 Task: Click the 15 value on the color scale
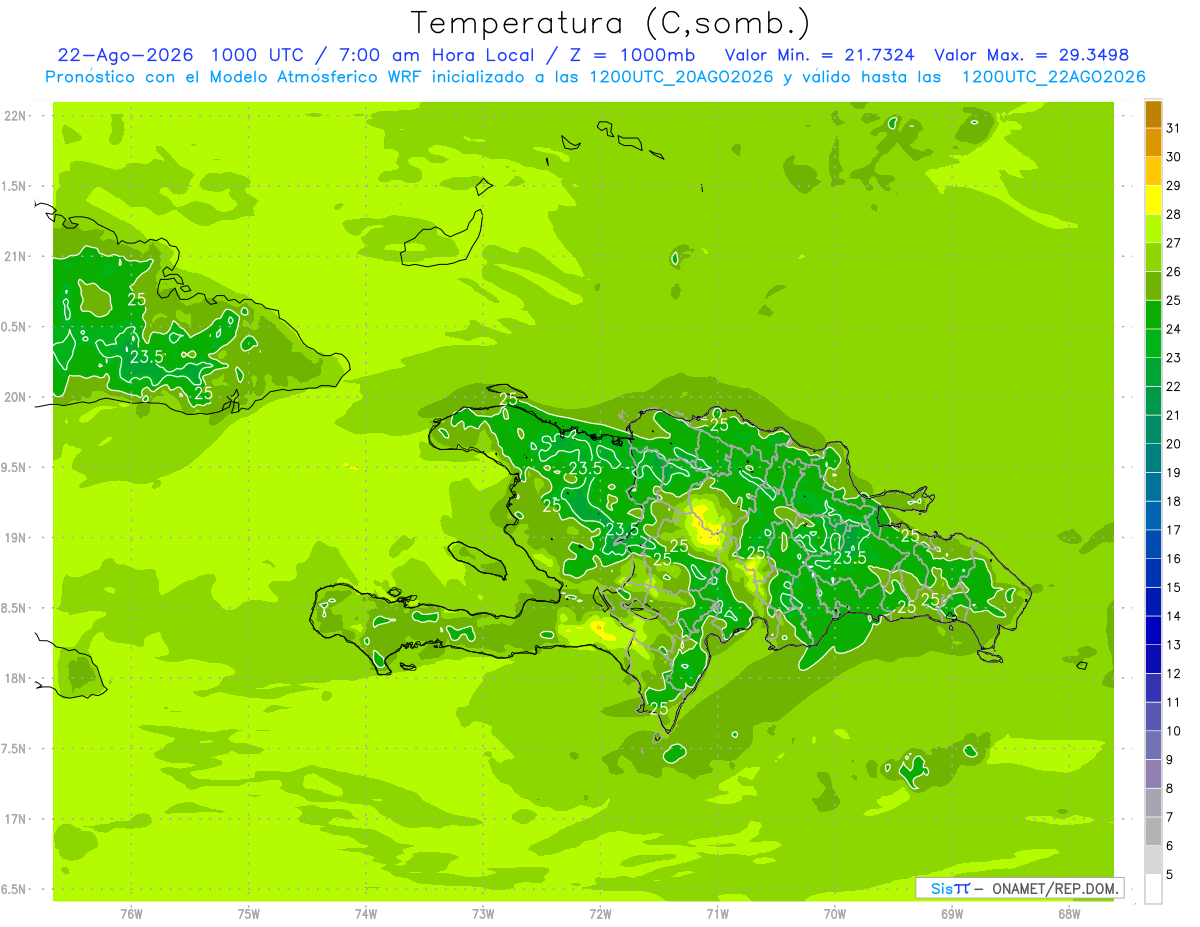(x=1174, y=587)
